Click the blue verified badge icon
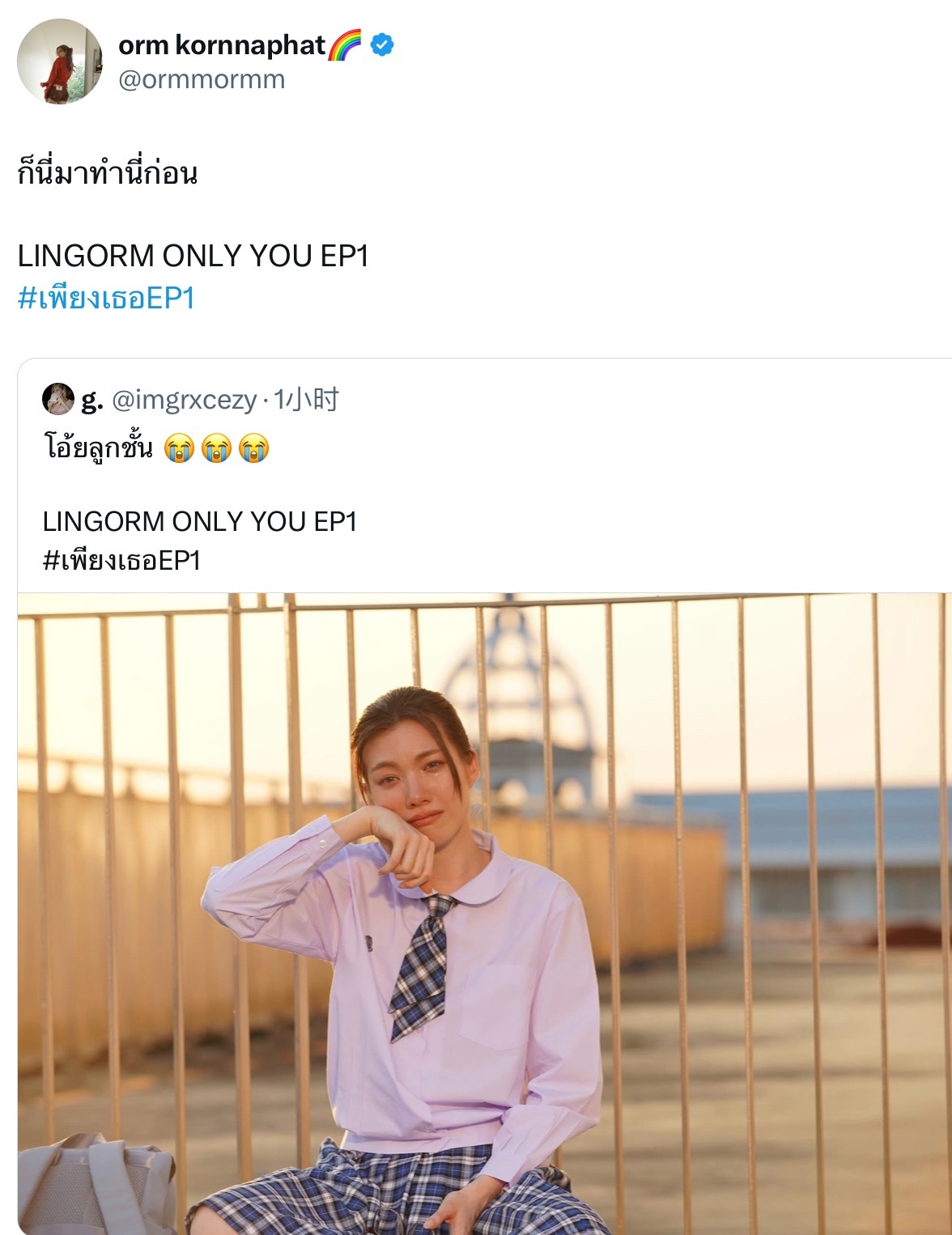The image size is (952, 1235). (x=382, y=45)
